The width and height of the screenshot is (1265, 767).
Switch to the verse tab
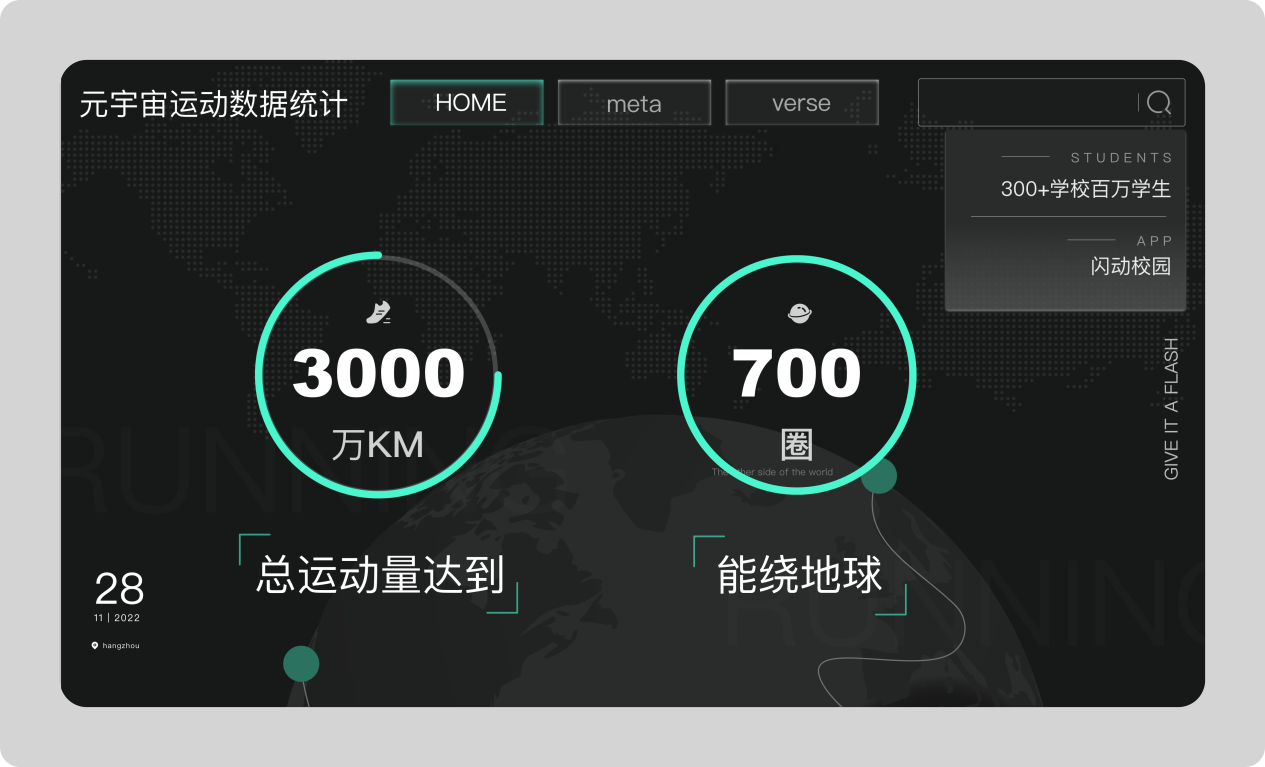tap(802, 103)
